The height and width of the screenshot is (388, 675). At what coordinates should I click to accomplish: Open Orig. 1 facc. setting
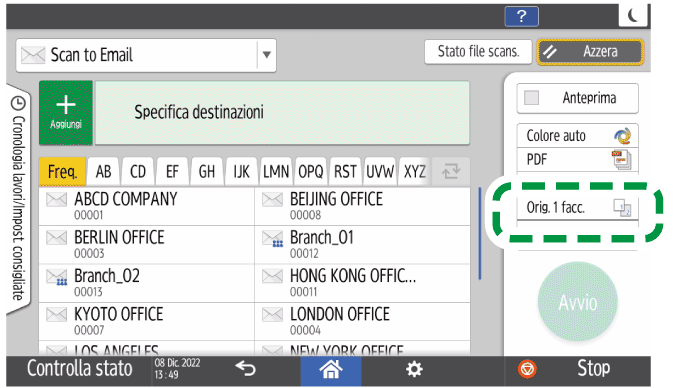(577, 208)
